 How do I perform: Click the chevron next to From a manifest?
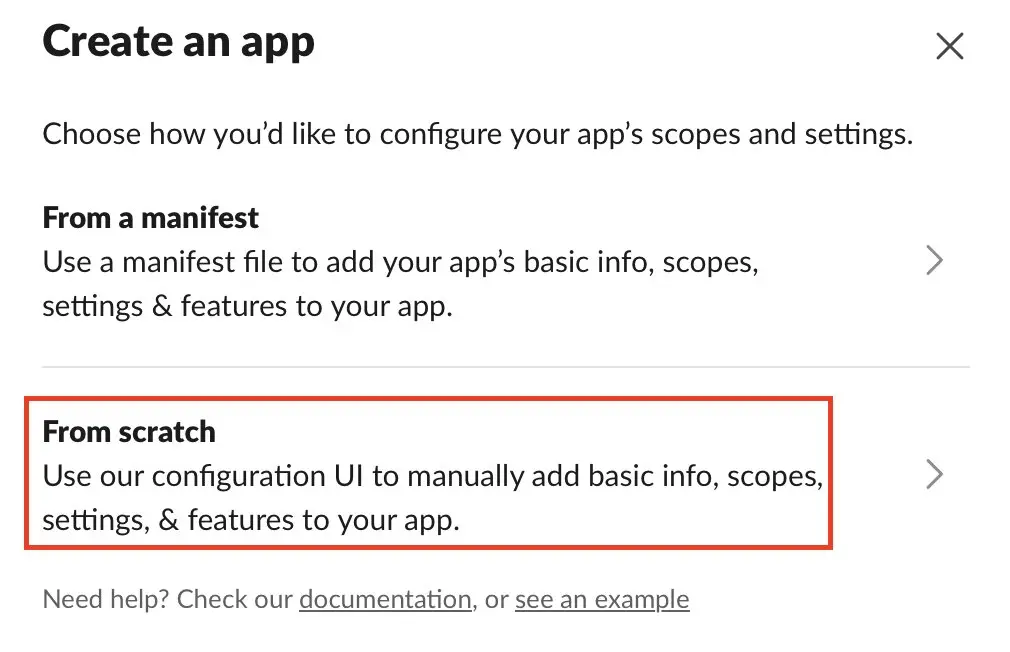pos(936,260)
